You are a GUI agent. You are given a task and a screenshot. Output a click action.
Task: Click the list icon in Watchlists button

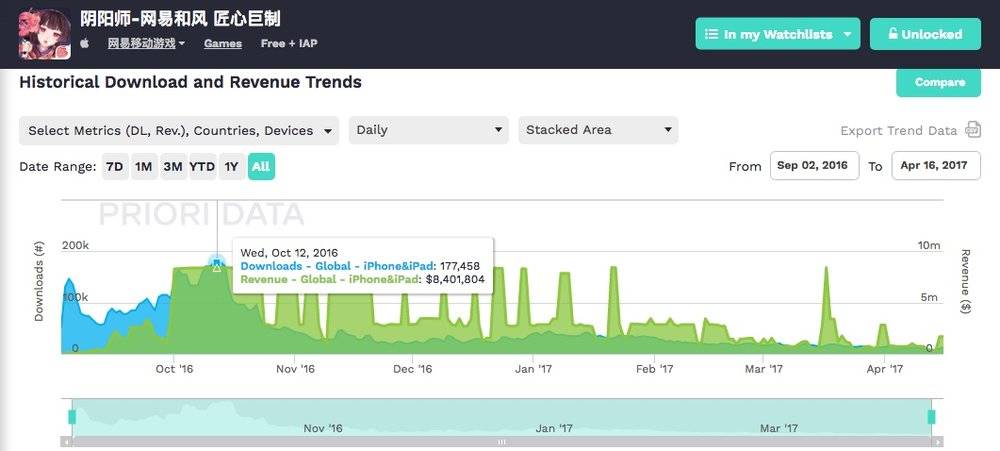point(711,34)
